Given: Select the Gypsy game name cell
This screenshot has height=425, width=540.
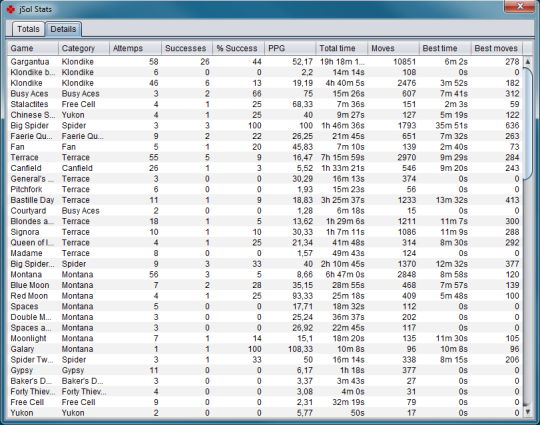Looking at the screenshot, I should pyautogui.click(x=33, y=370).
